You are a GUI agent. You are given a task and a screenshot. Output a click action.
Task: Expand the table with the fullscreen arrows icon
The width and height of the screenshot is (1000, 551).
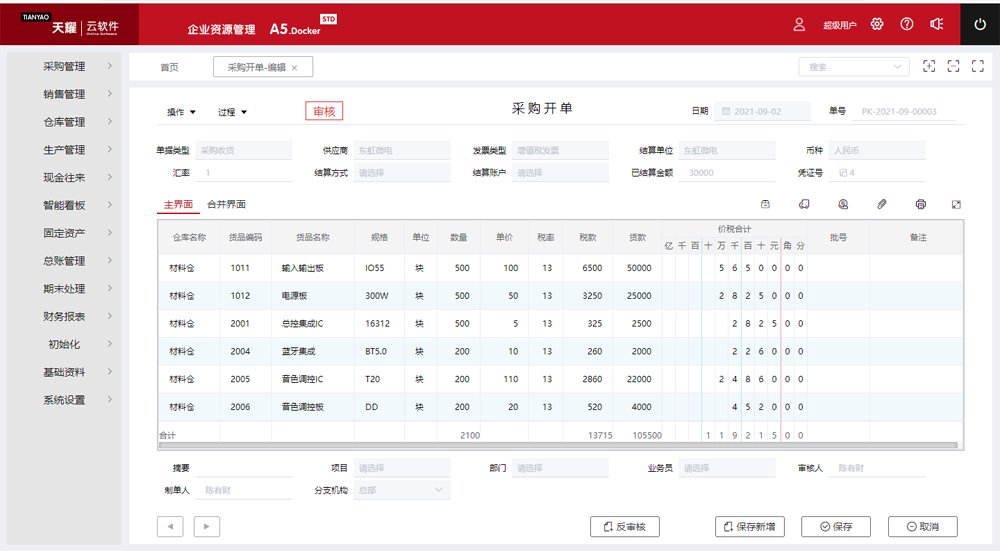pos(956,204)
